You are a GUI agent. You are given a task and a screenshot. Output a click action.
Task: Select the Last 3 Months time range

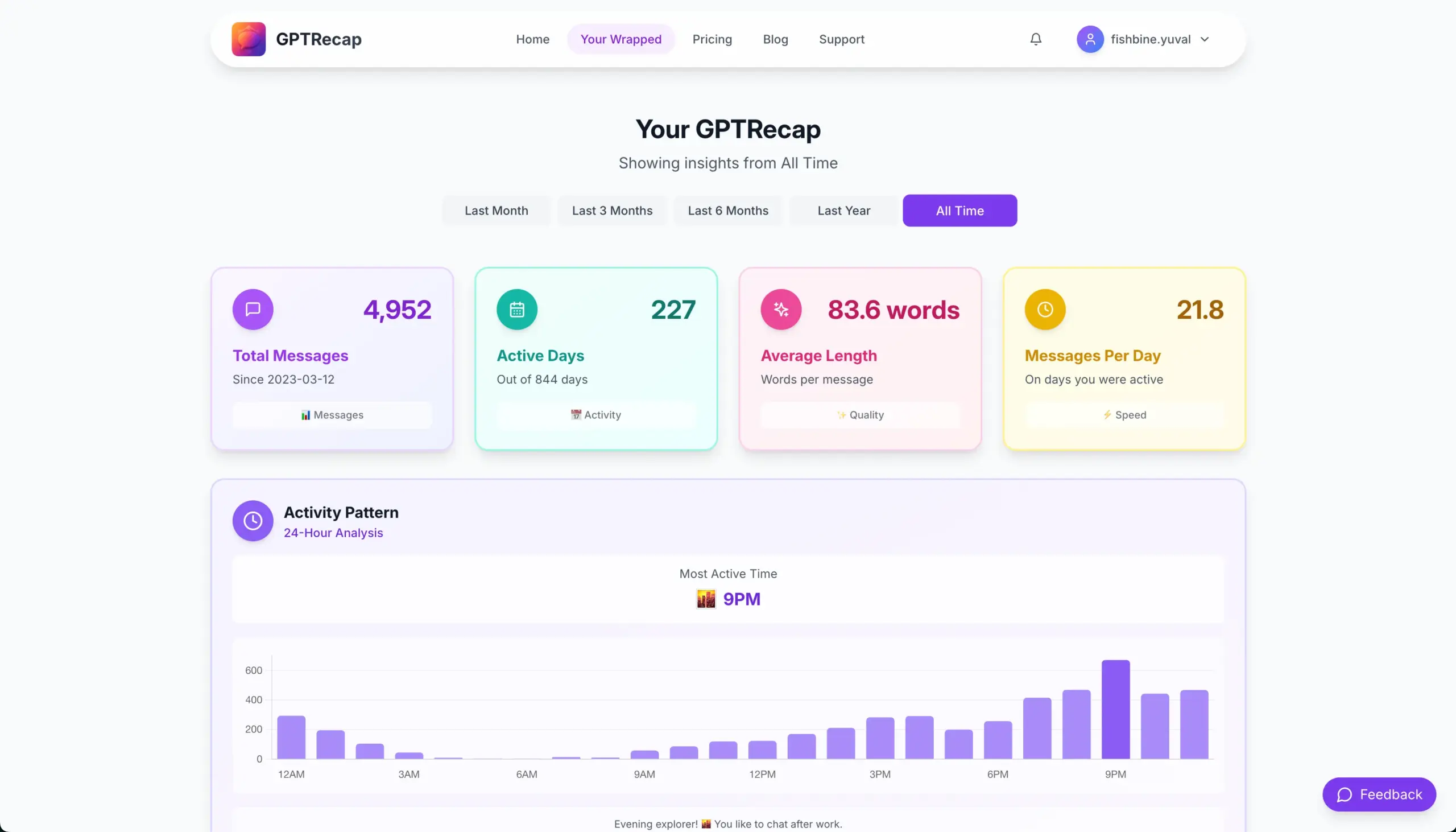(612, 211)
